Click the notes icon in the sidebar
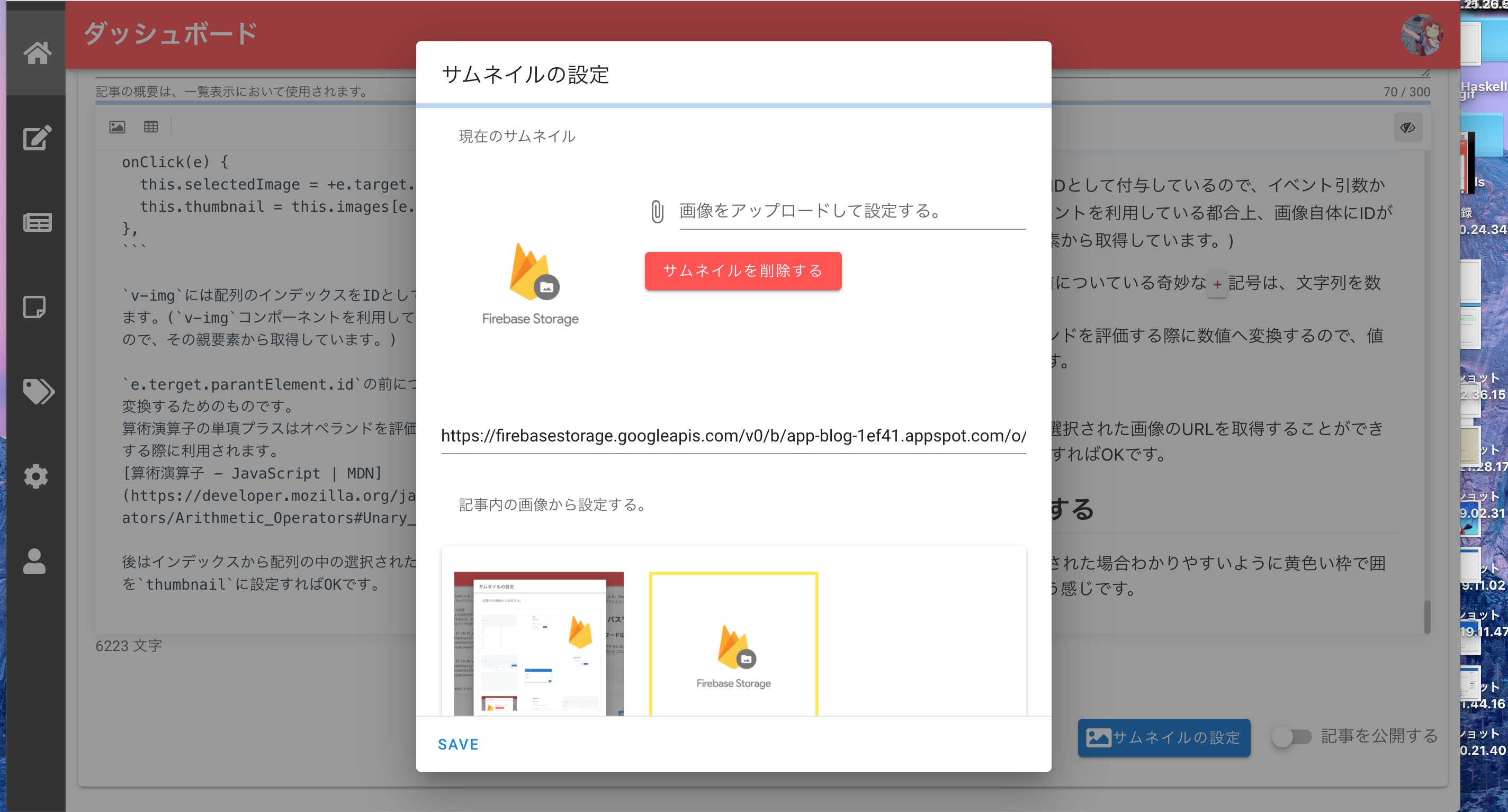This screenshot has height=812, width=1508. [35, 307]
